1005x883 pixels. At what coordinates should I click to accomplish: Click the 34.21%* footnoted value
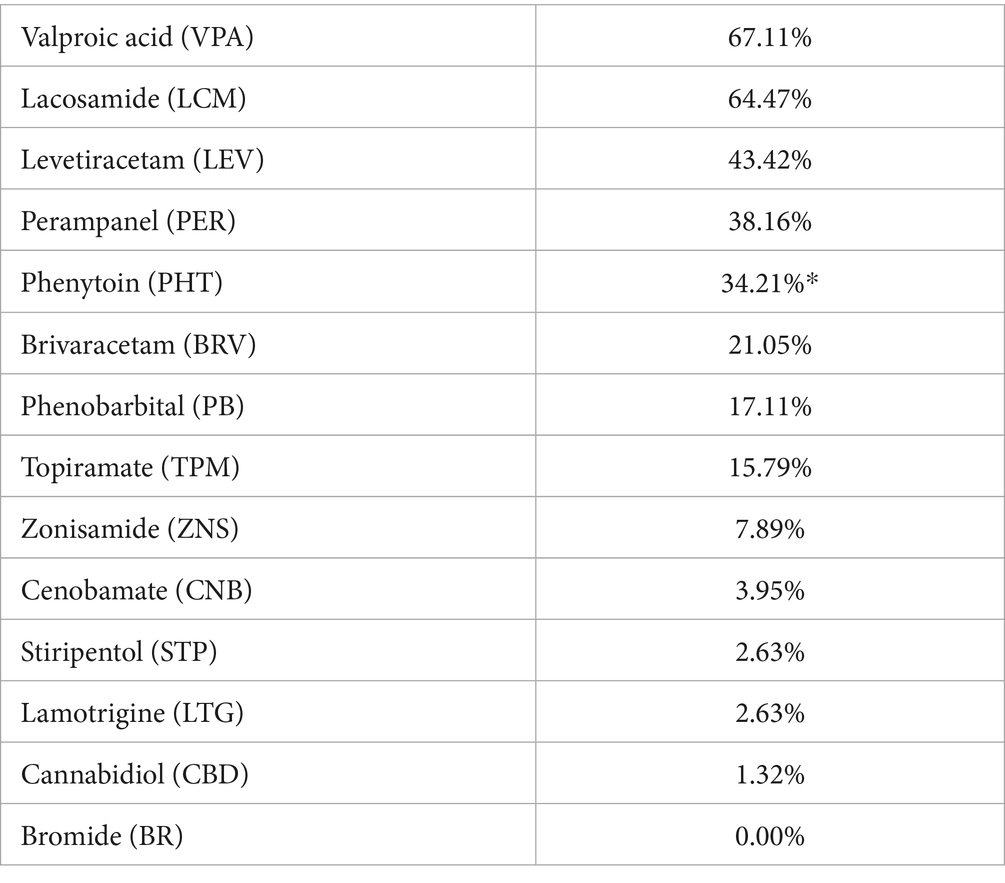(x=770, y=283)
